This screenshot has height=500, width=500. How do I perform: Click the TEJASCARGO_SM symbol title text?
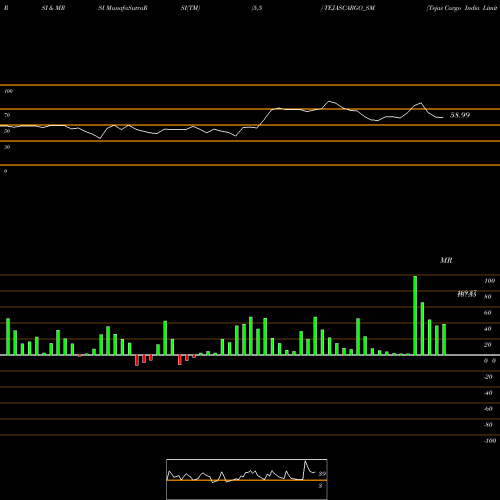click(x=349, y=8)
